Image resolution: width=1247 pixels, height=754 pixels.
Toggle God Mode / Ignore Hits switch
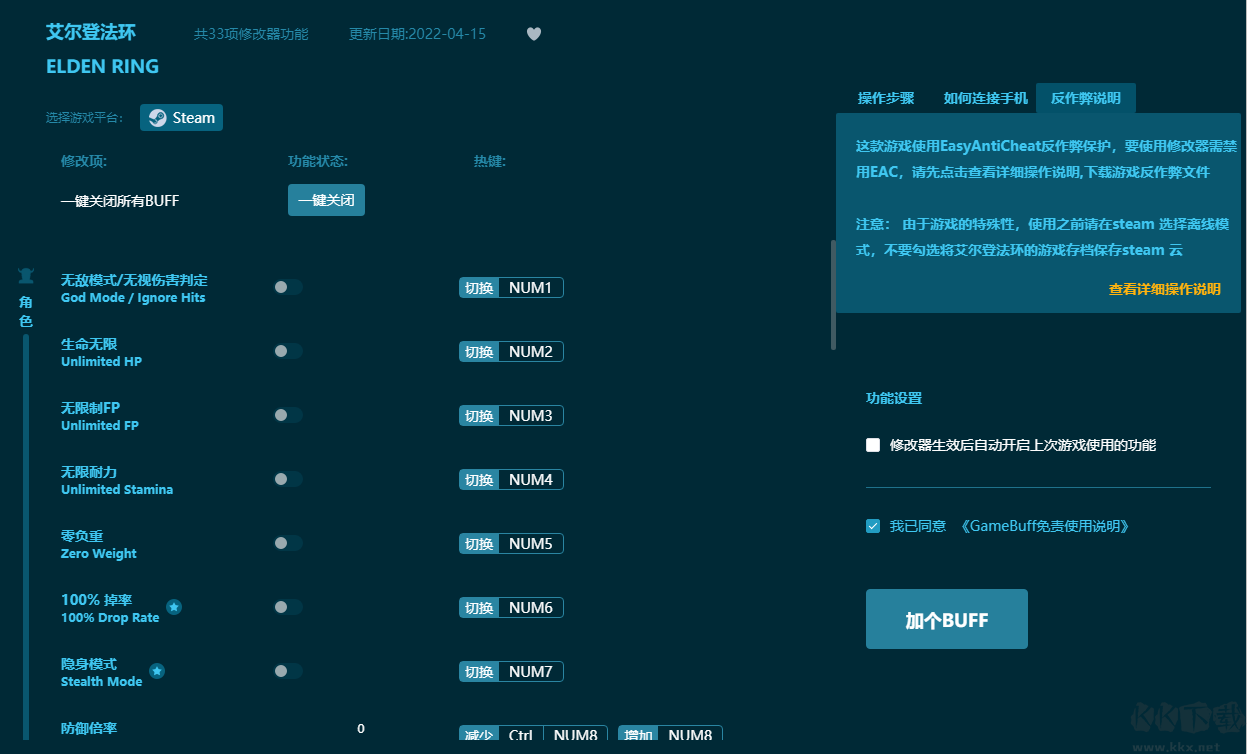point(288,287)
